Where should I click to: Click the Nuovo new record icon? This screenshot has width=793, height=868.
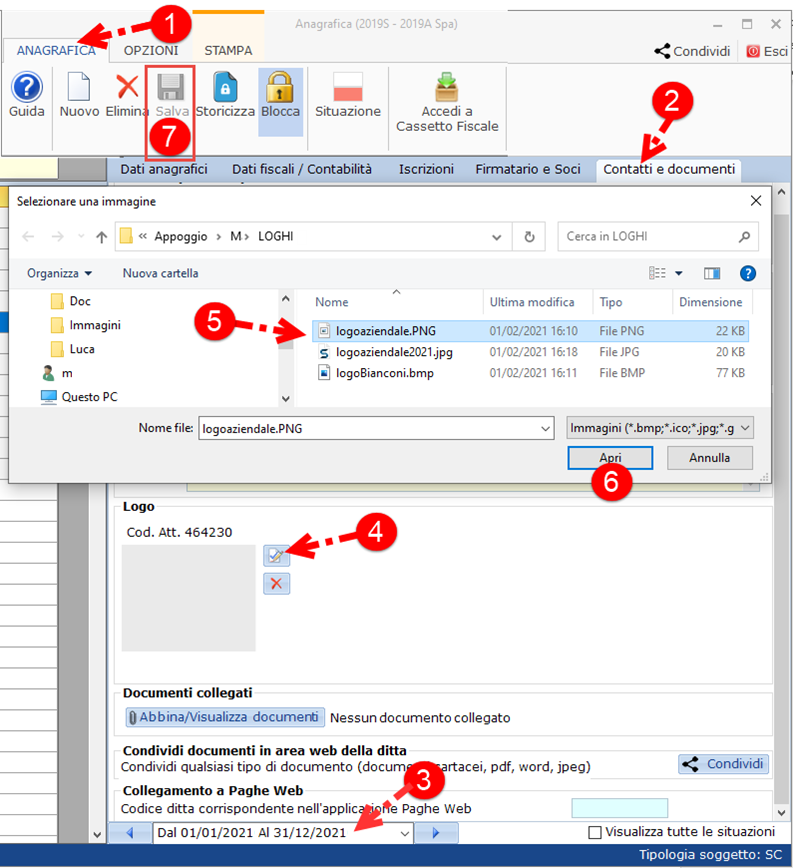(79, 87)
